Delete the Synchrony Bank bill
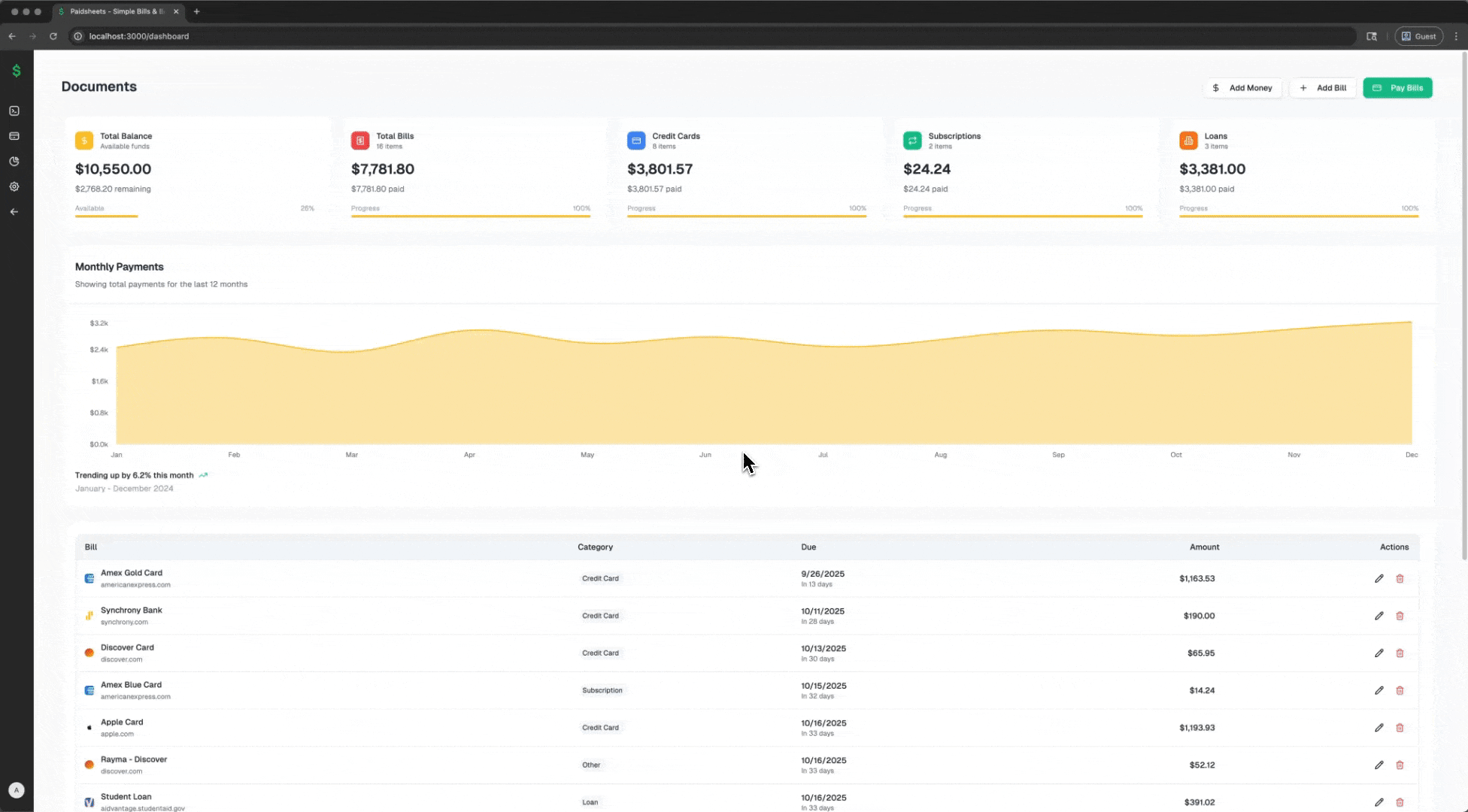 pos(1400,616)
